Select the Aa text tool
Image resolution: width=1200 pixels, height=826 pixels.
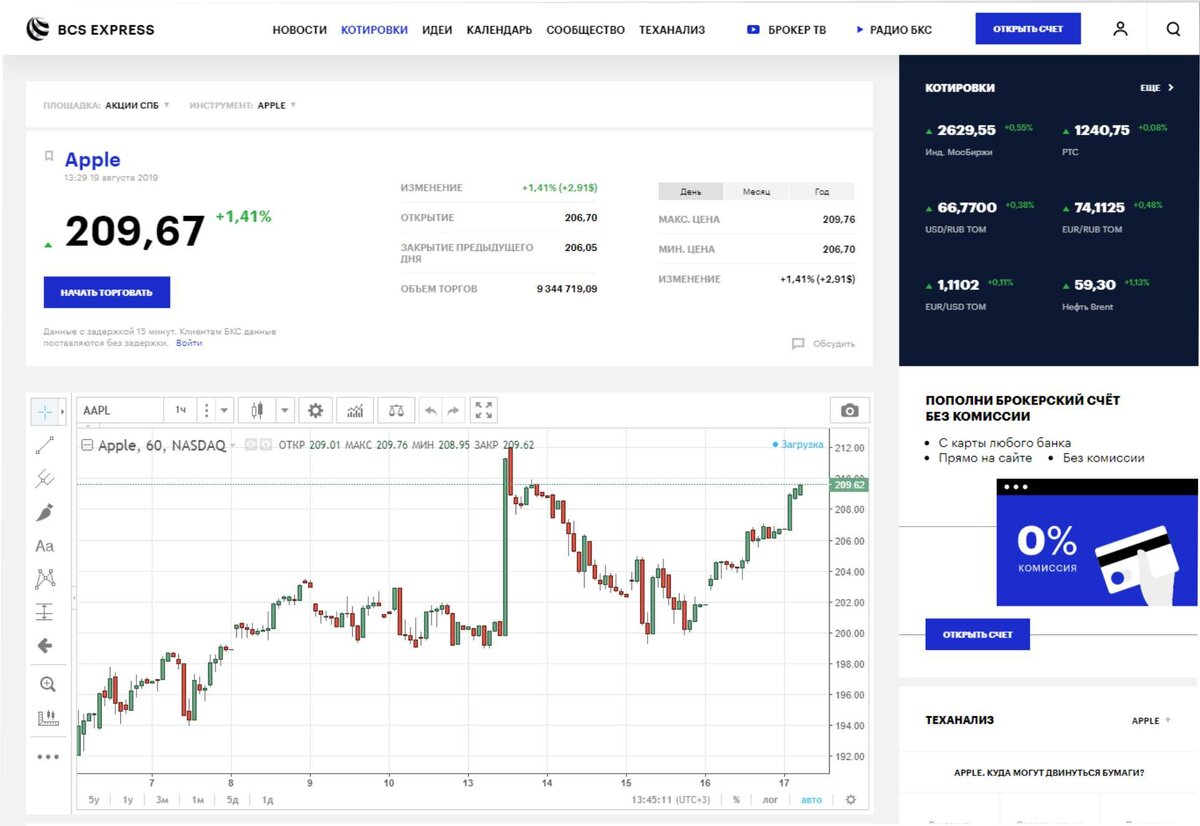[x=45, y=546]
